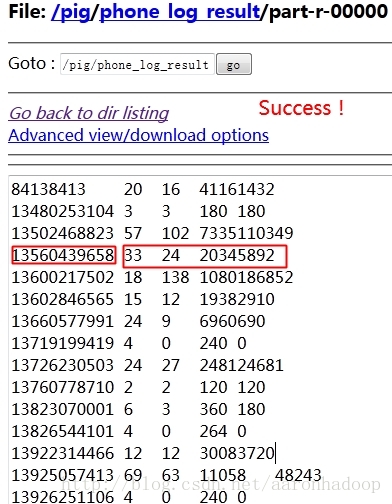The image size is (392, 504).
Task: Click the value 7335110349
Action: [246, 233]
